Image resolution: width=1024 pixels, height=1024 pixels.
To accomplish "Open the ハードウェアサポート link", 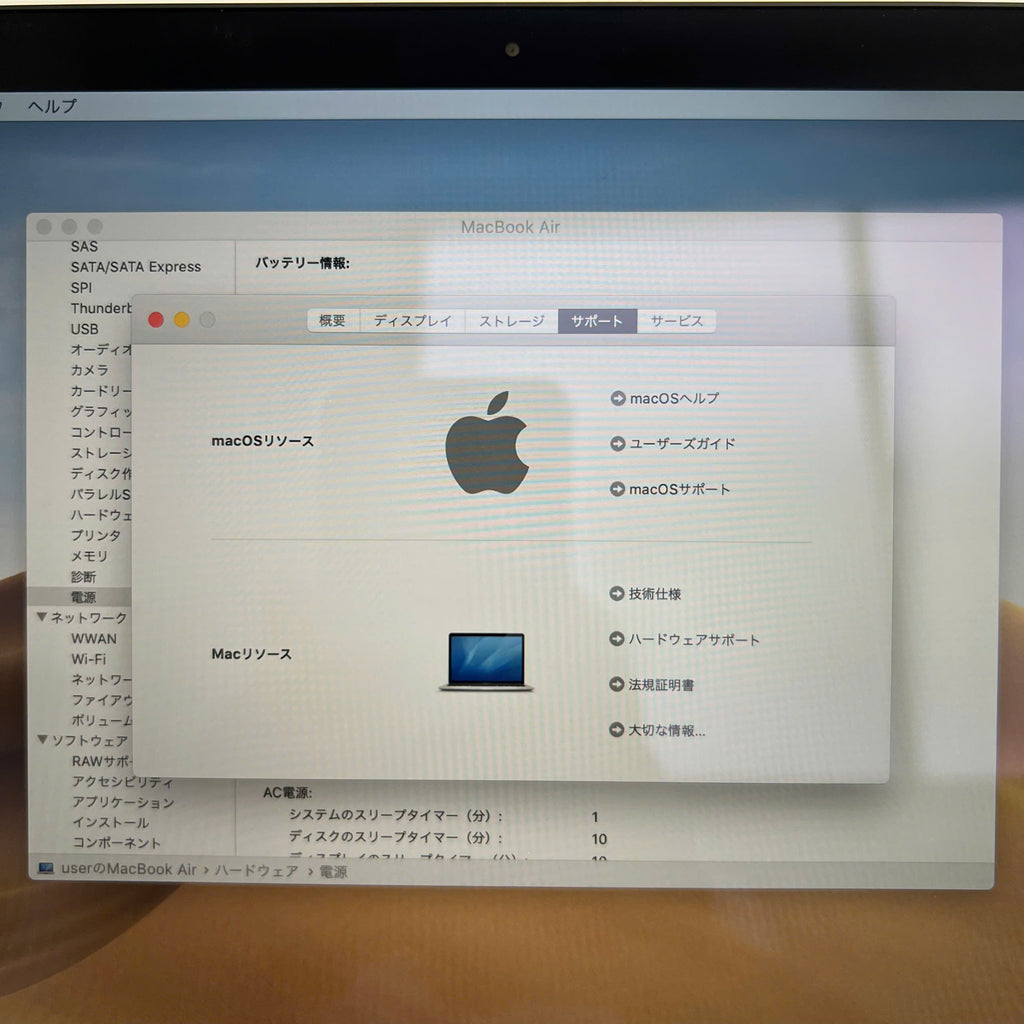I will coord(694,639).
